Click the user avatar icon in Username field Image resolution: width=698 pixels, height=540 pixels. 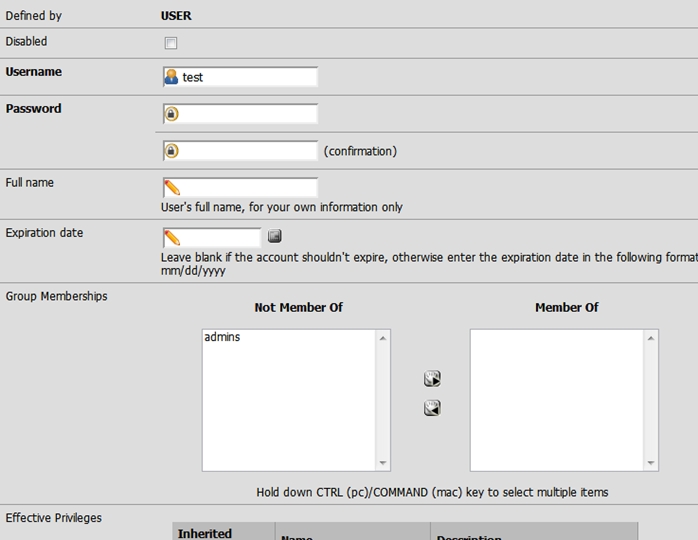click(x=171, y=77)
